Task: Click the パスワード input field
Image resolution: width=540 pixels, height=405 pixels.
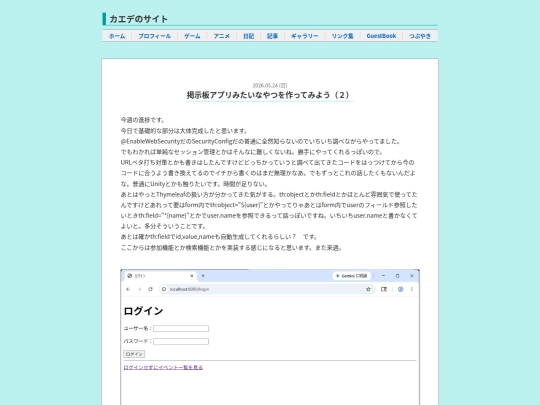Action: (x=181, y=341)
